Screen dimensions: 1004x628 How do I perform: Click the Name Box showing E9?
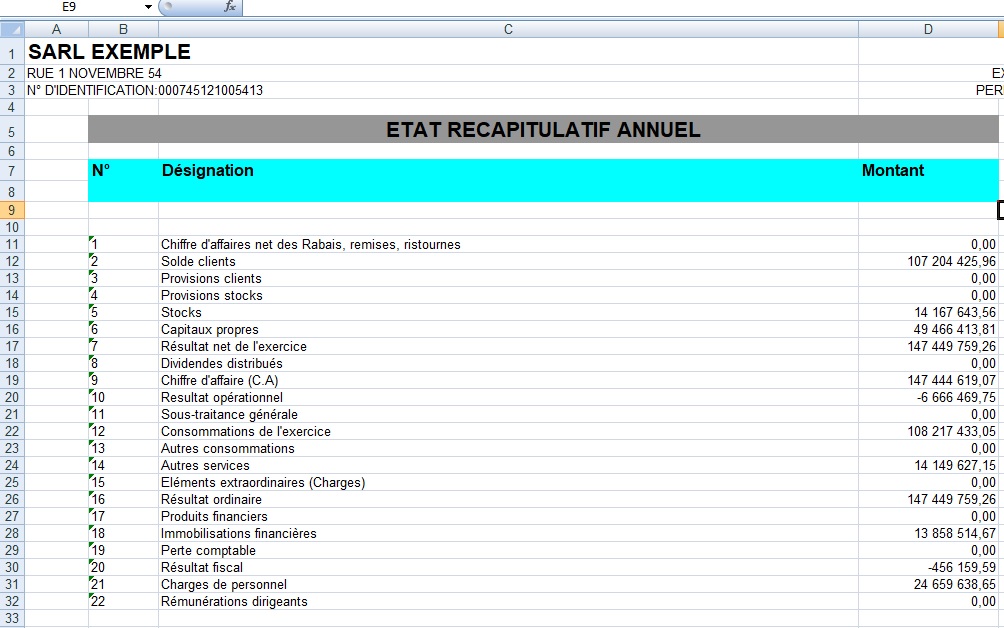point(70,7)
